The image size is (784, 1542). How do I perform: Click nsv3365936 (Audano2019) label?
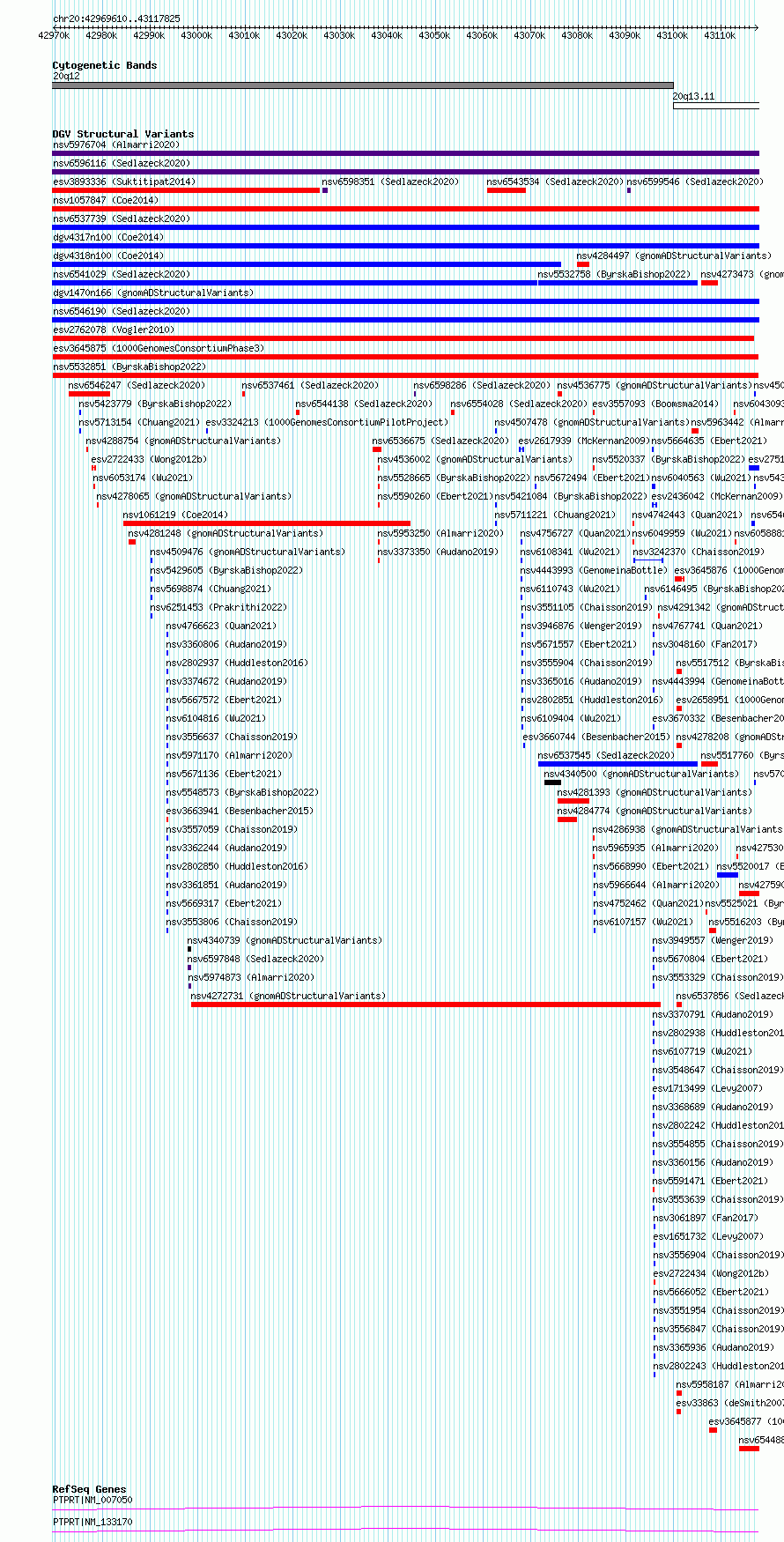(x=714, y=1347)
